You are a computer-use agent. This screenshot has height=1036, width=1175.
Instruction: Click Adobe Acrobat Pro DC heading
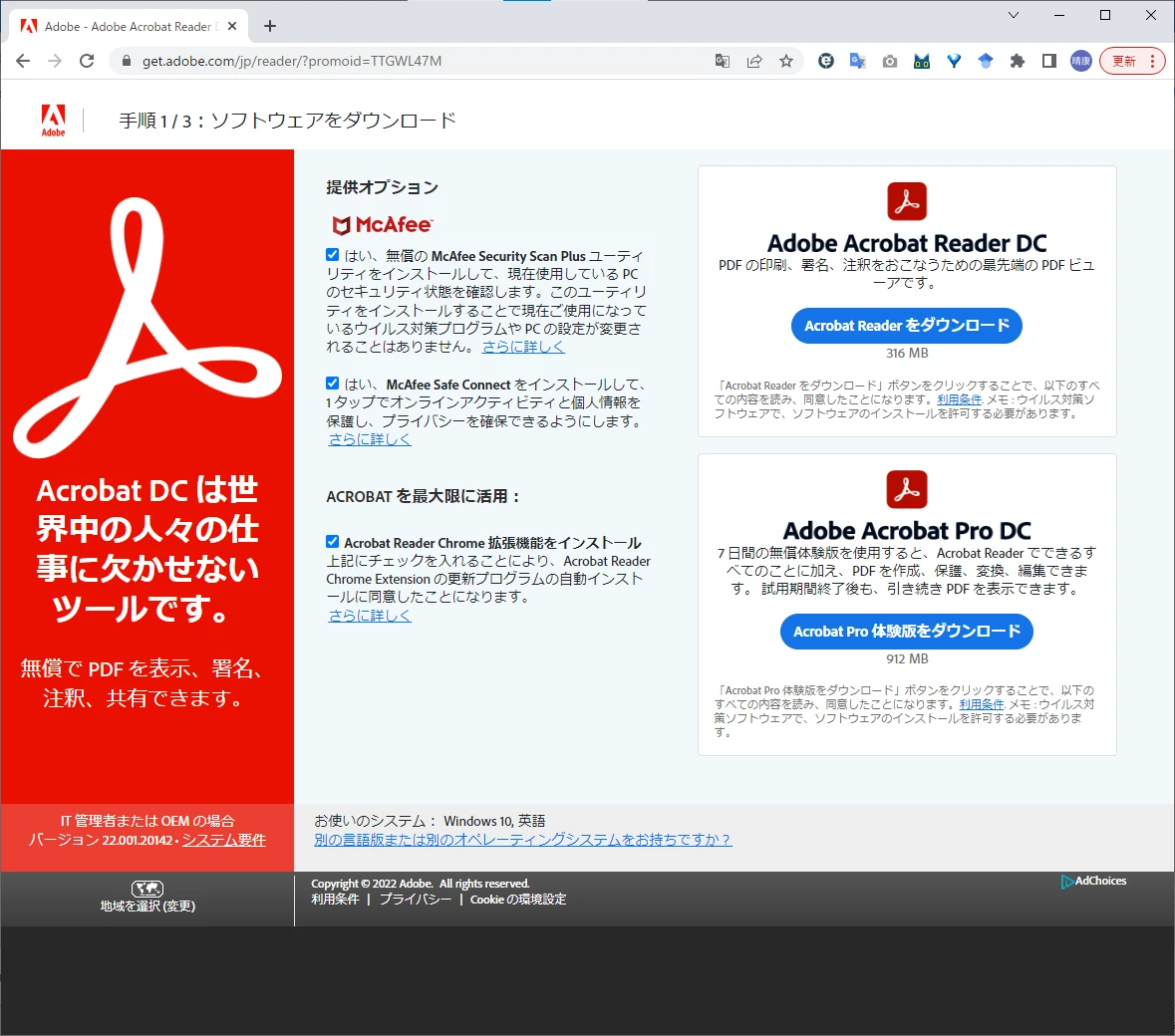tap(907, 530)
